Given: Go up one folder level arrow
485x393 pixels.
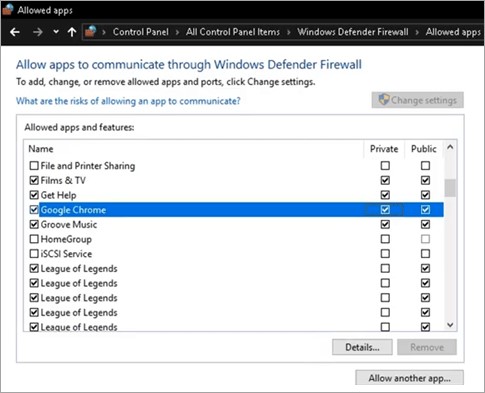Looking at the screenshot, I should (x=72, y=32).
